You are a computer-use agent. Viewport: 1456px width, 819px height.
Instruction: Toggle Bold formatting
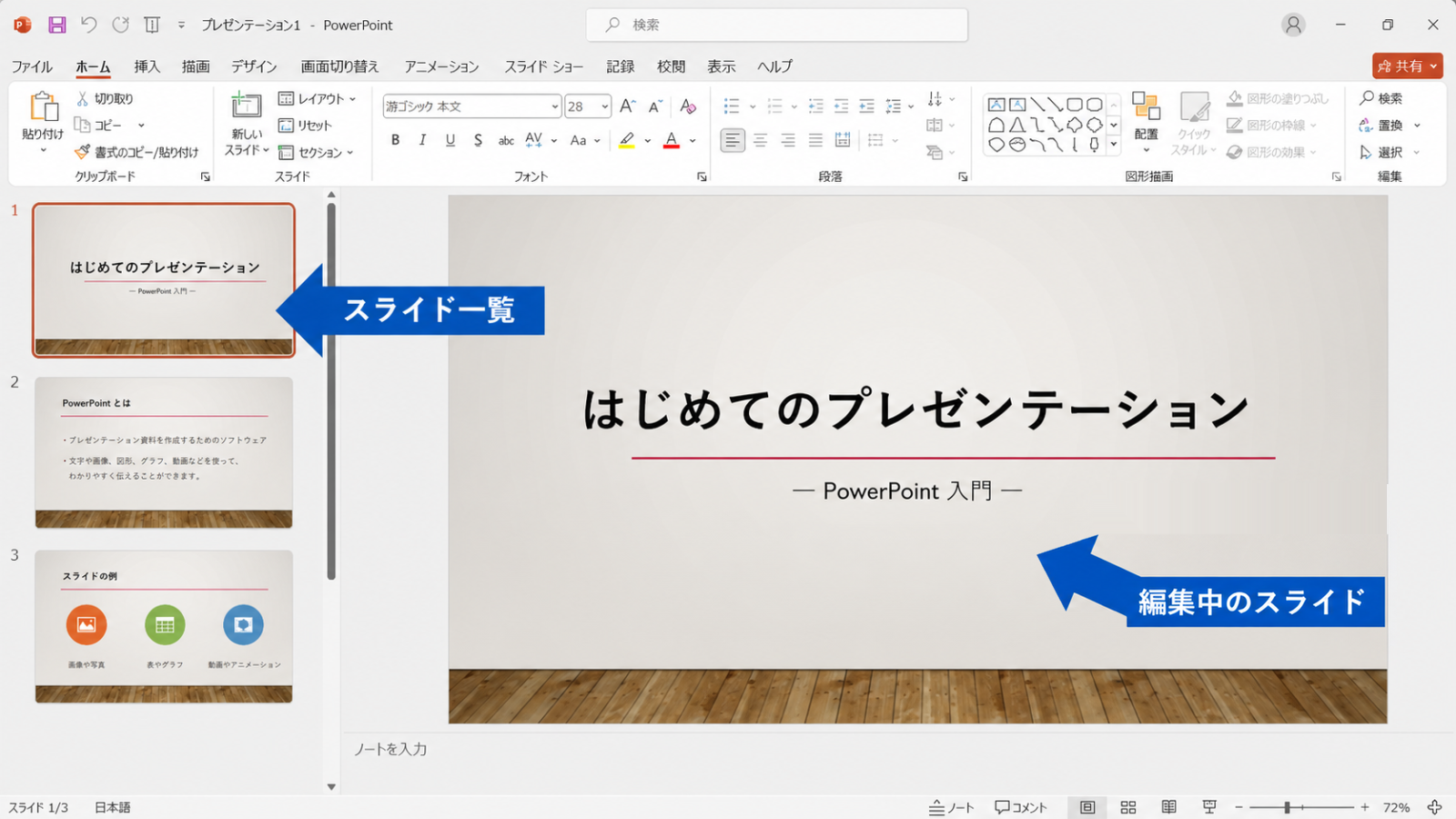coord(395,140)
